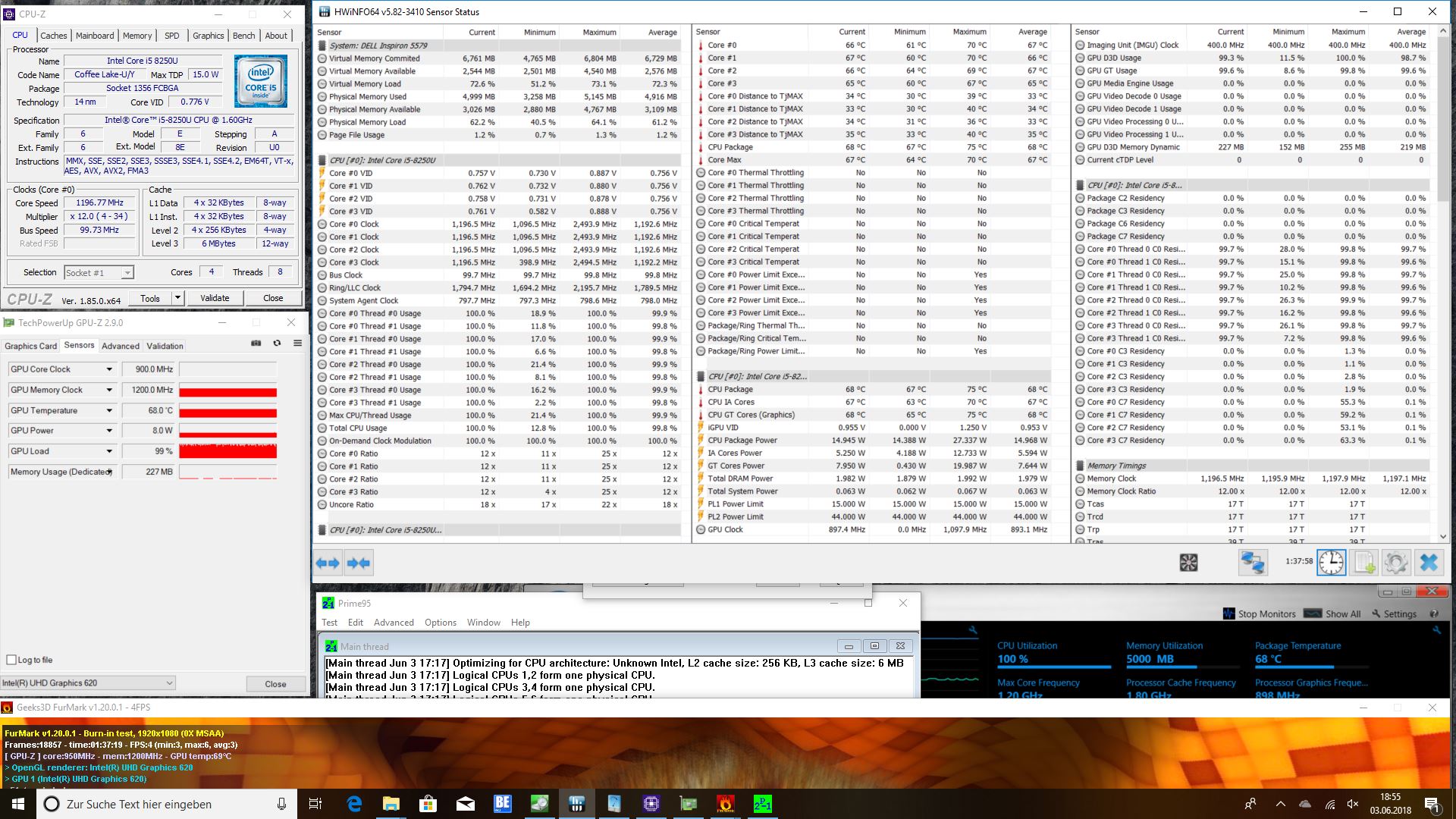Open GPU selection dropdown Intel UHD Graphics 620
The height and width of the screenshot is (819, 1456).
tap(88, 682)
